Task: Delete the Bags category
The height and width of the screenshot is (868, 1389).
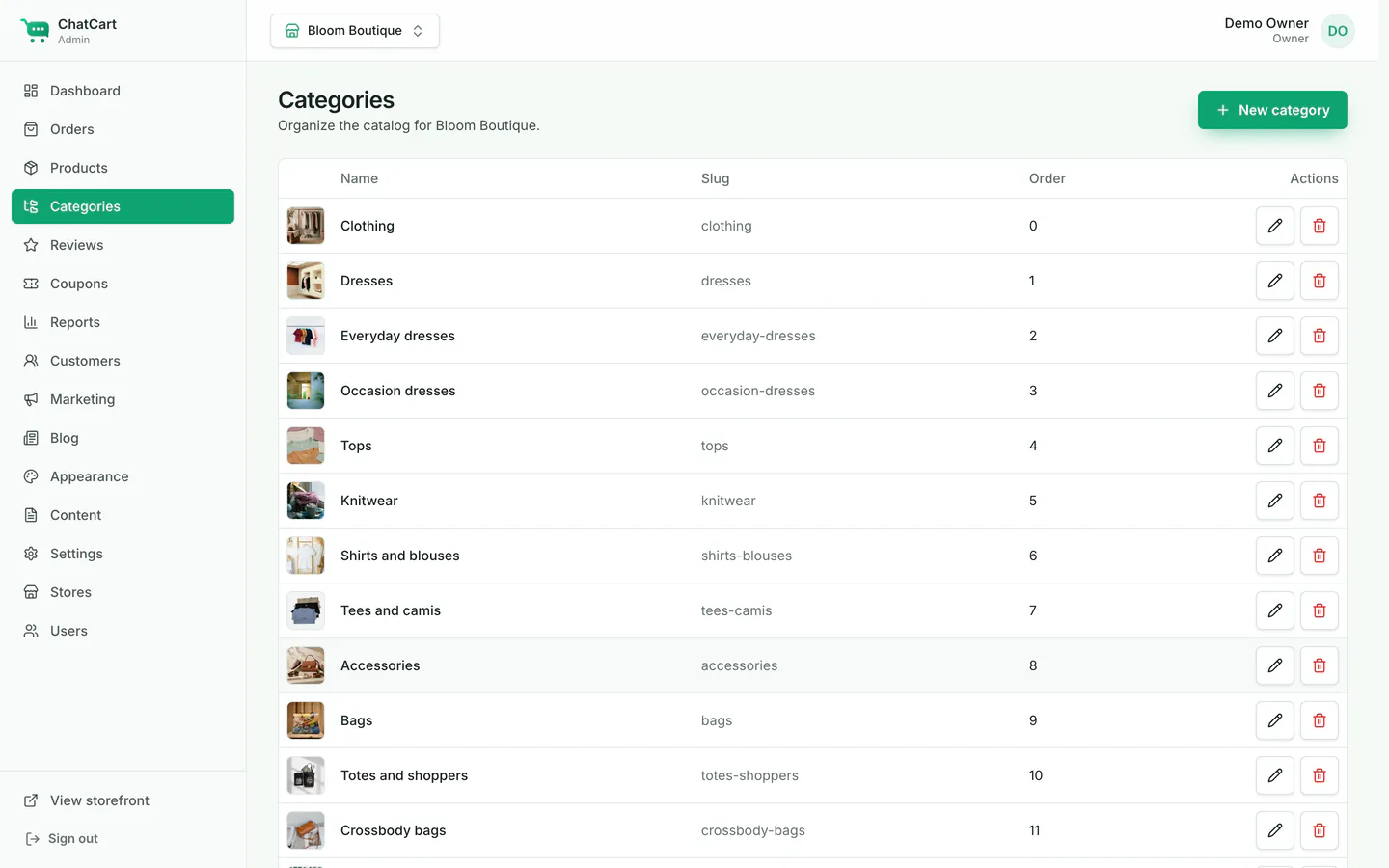Action: coord(1319,720)
